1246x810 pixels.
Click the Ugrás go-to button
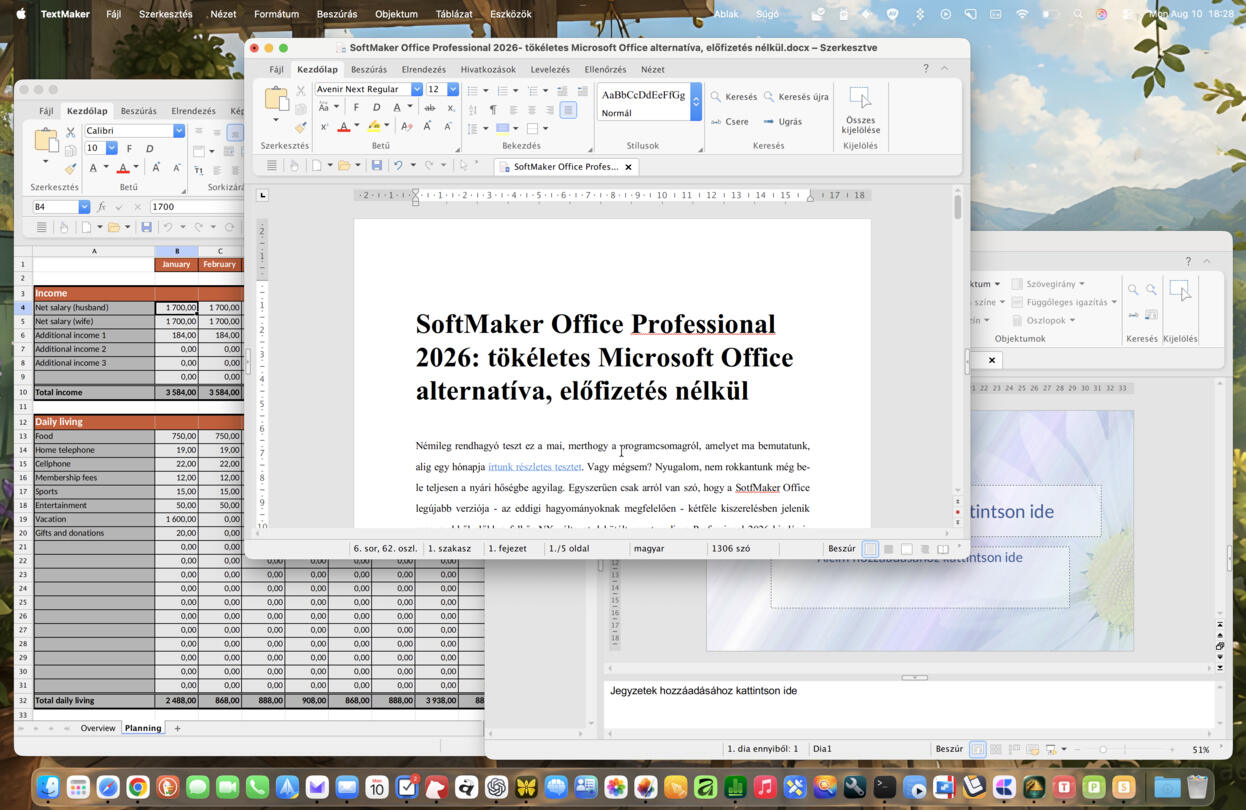(782, 121)
